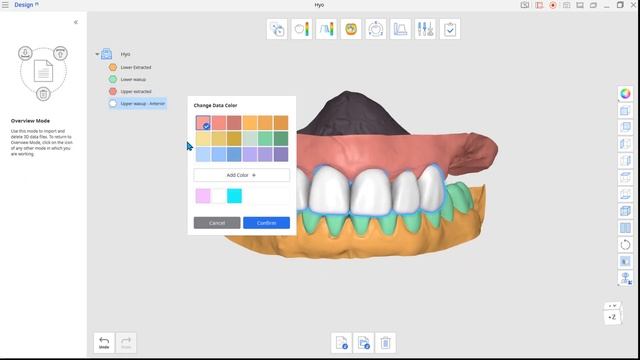Screen dimensions: 640x360
Task: Click the Redo button
Action: (126, 342)
